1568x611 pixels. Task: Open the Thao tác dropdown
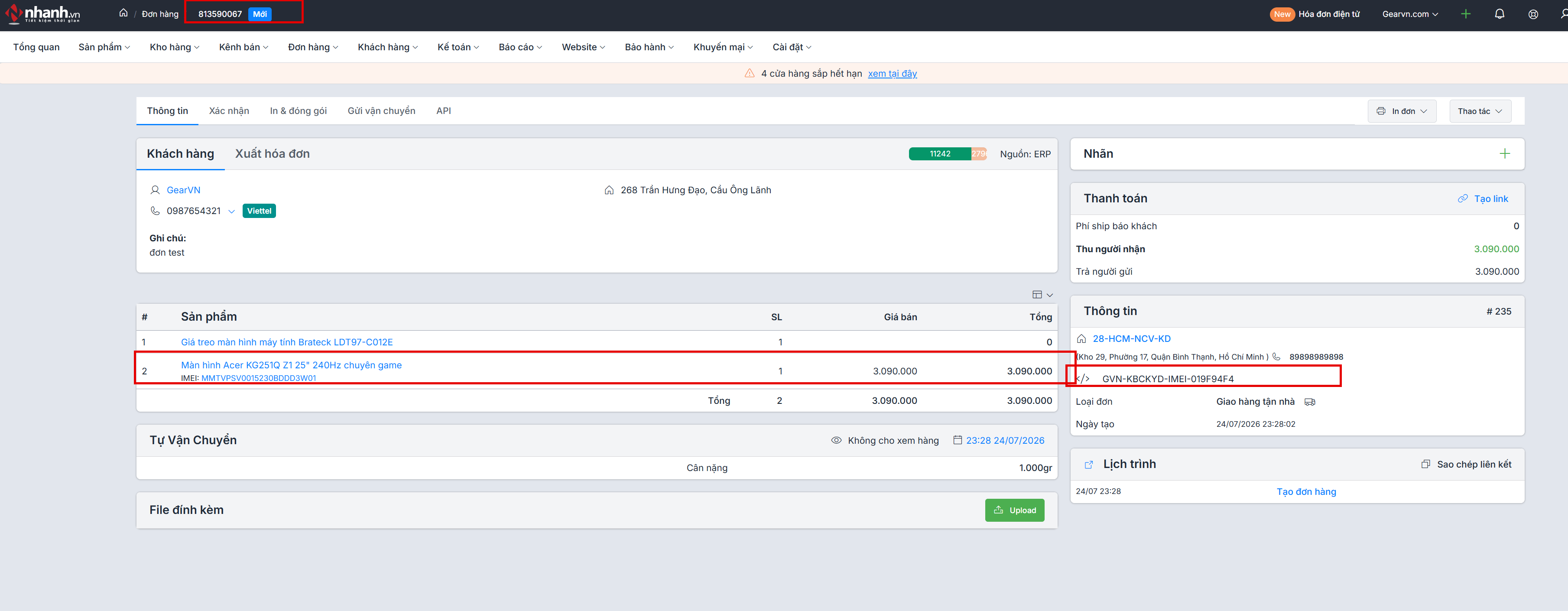(1480, 111)
